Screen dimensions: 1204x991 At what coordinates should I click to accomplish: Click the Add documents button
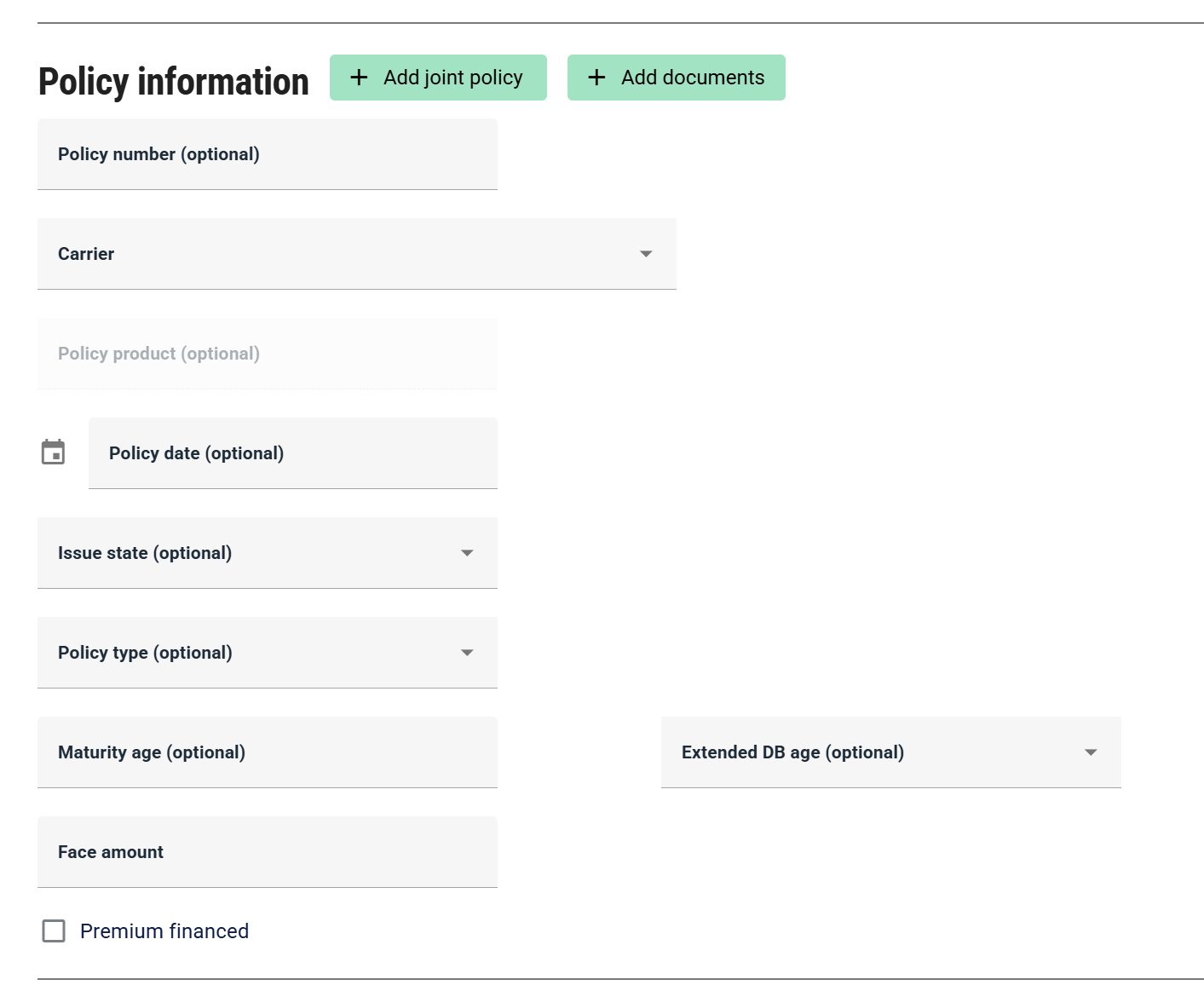(x=677, y=78)
